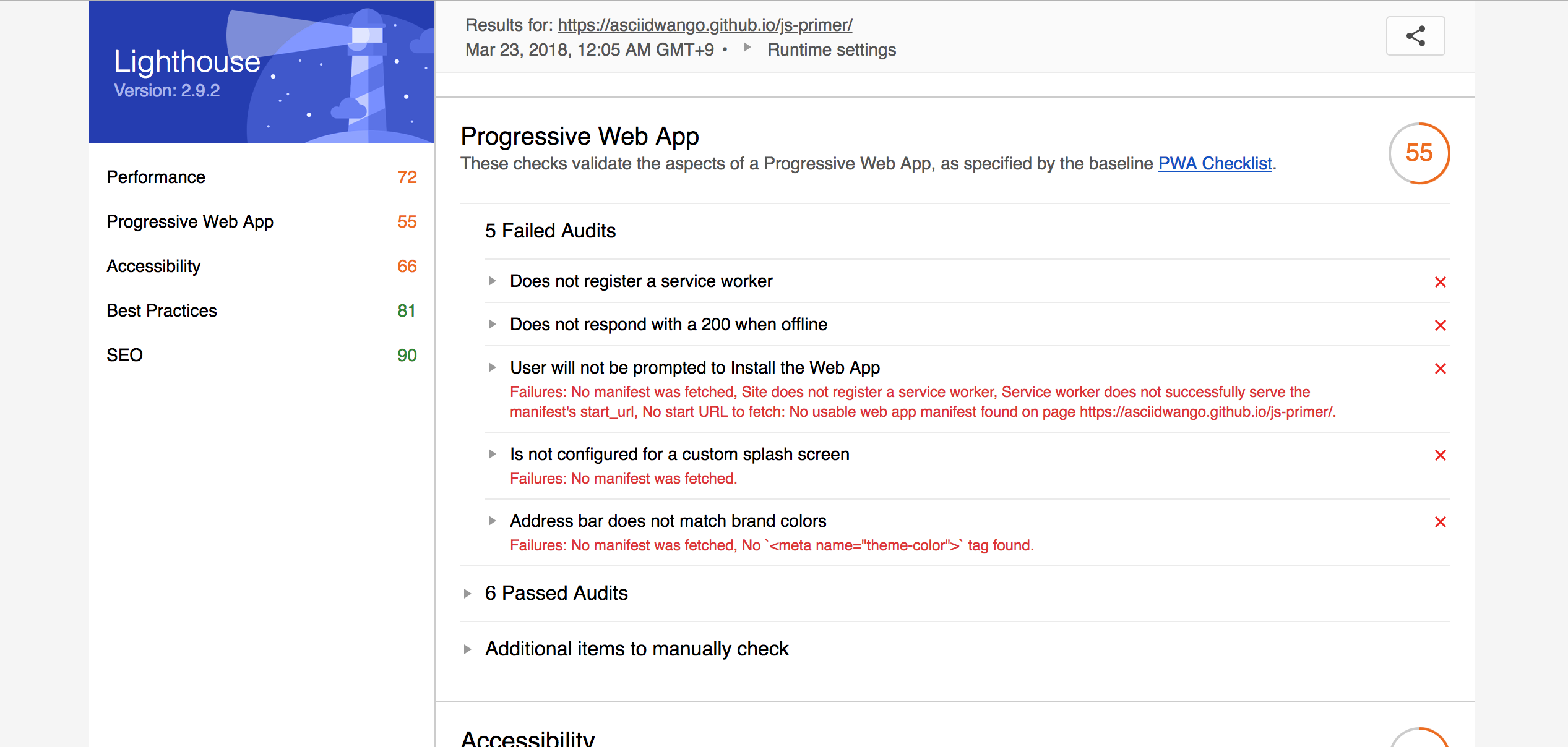Expand the custom splash screen audit
1568x747 pixels.
493,455
